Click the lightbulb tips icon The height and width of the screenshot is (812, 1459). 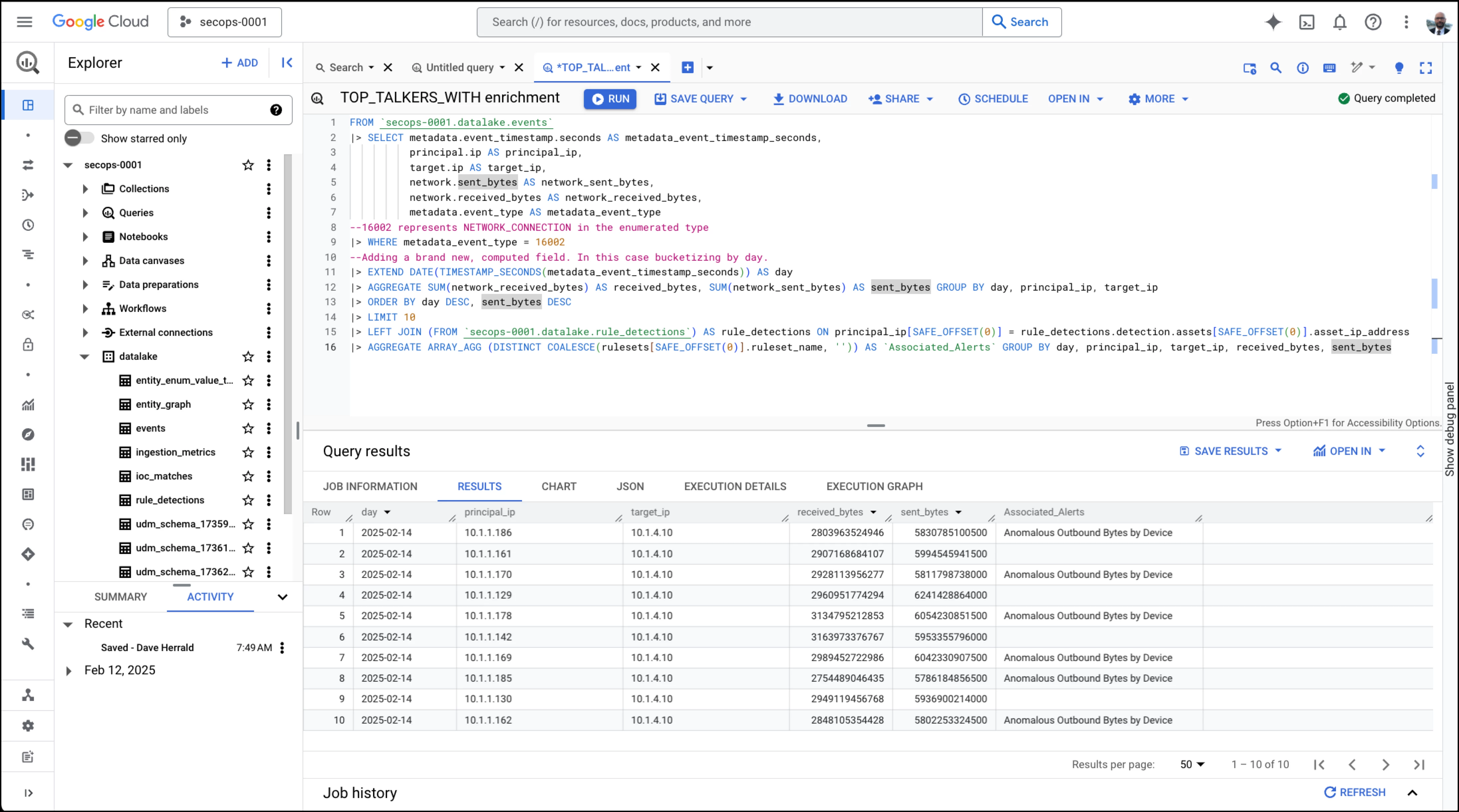pos(1399,68)
